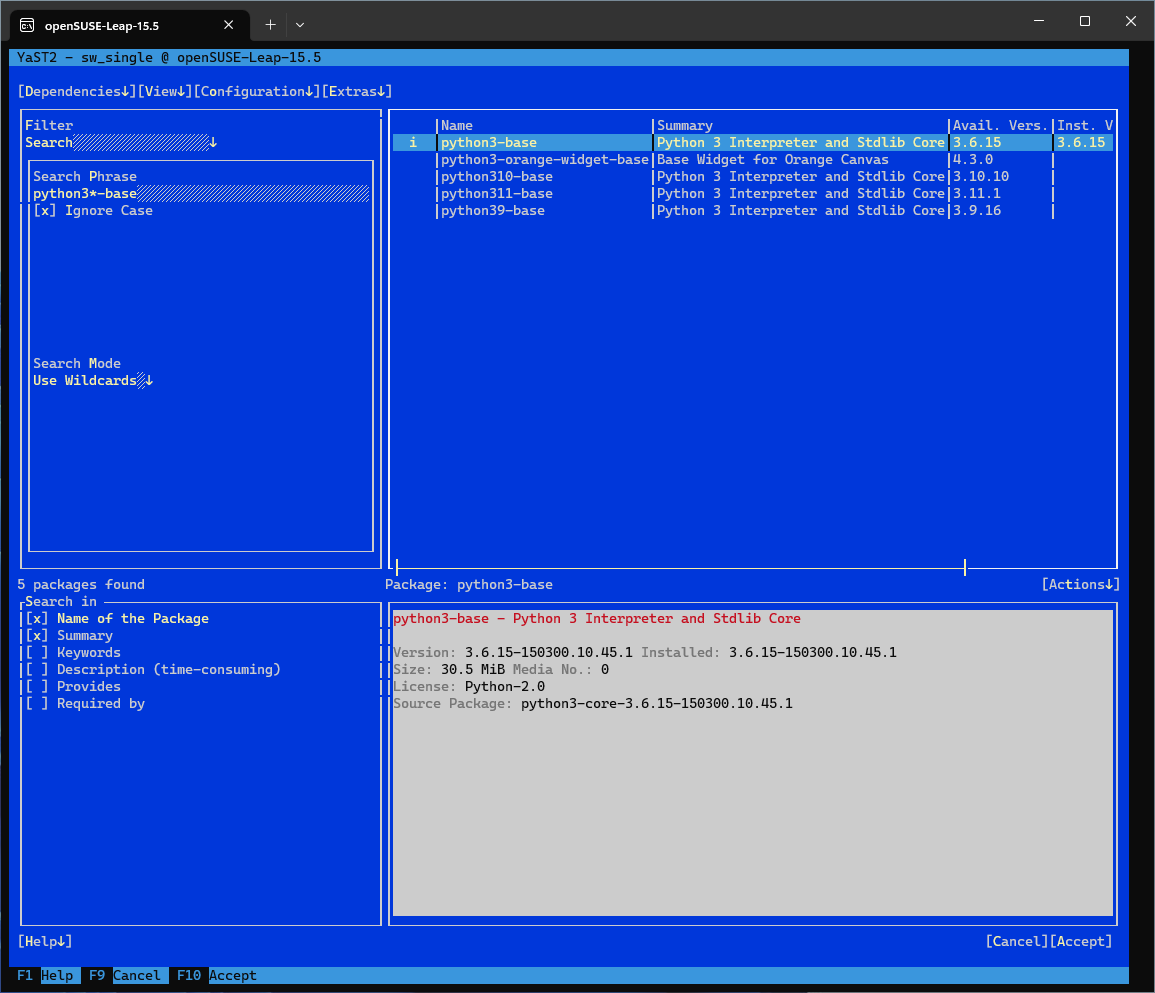Open the Dependencies menu
This screenshot has width=1155, height=993.
click(77, 91)
